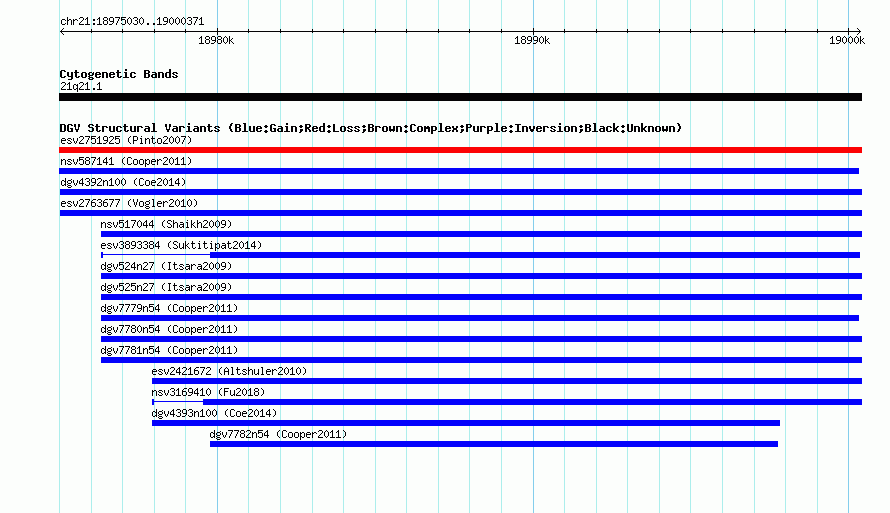Click the blue bar under dgv7782n54
890x513 pixels.
[494, 444]
